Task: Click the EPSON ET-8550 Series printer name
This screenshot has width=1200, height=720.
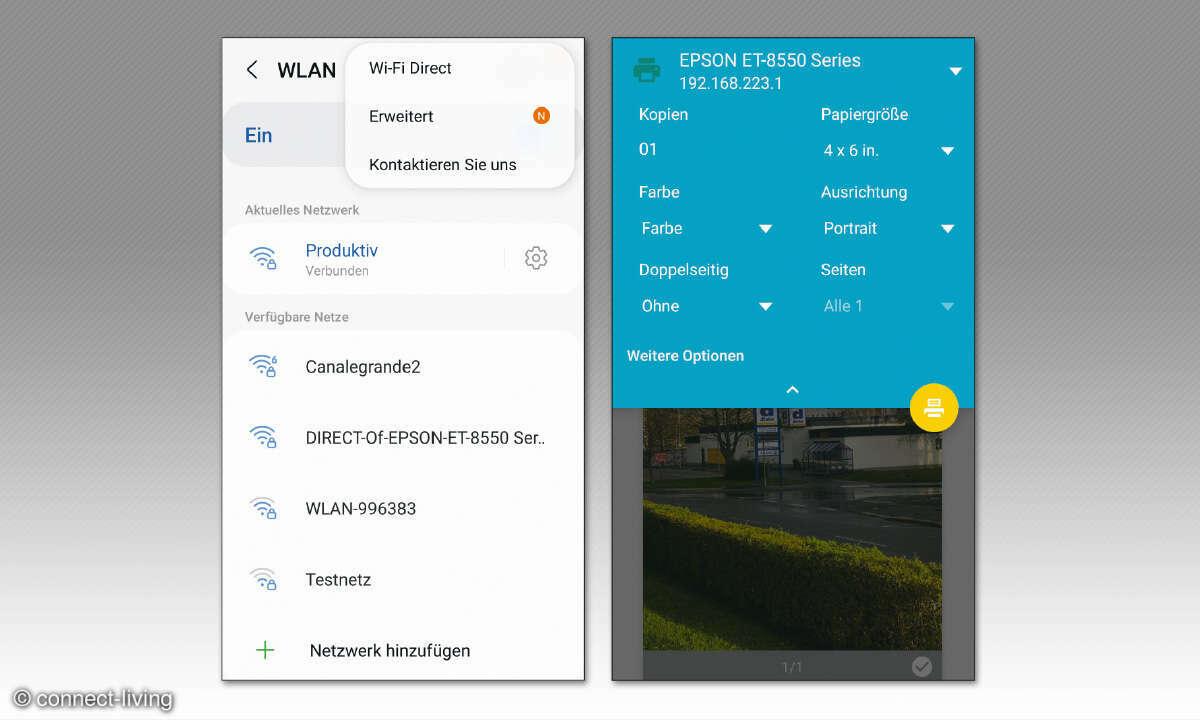Action: 770,60
